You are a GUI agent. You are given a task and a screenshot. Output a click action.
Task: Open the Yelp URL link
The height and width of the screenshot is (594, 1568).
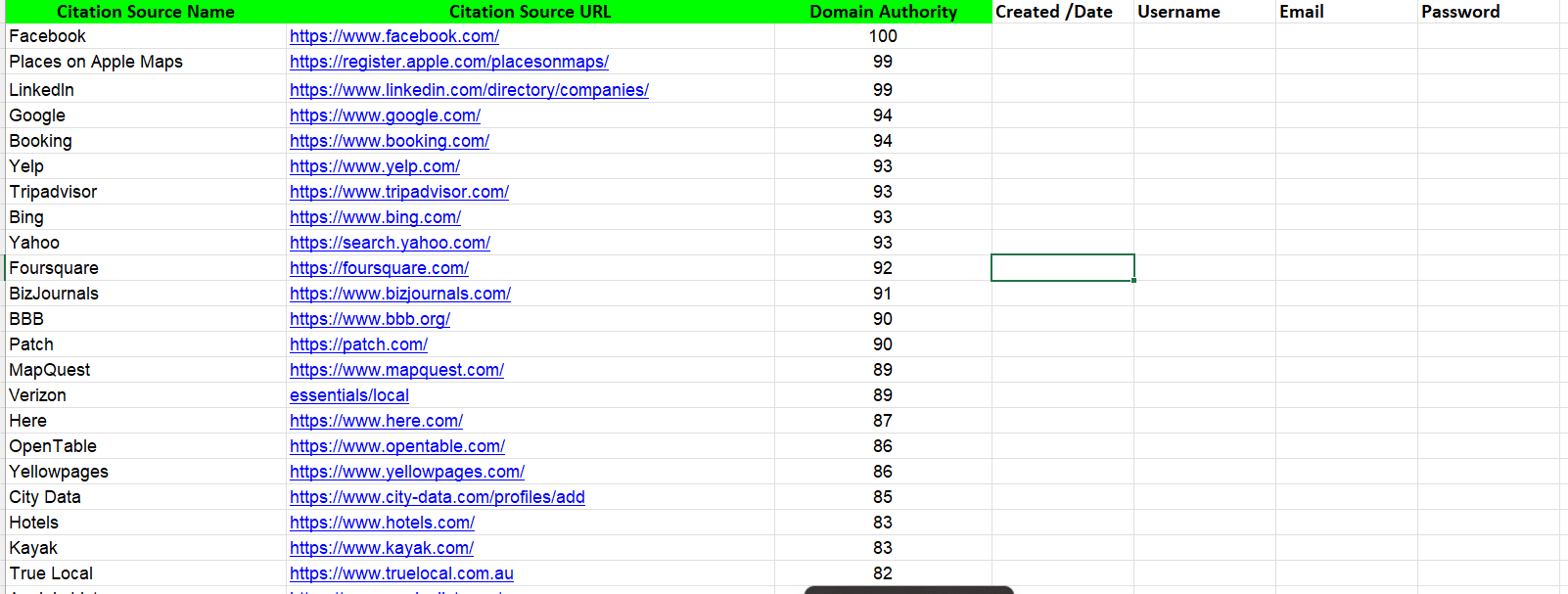coord(375,166)
